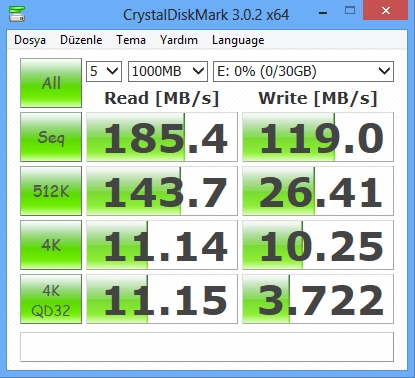Open the Düzenle menu
The height and width of the screenshot is (378, 415).
point(81,40)
